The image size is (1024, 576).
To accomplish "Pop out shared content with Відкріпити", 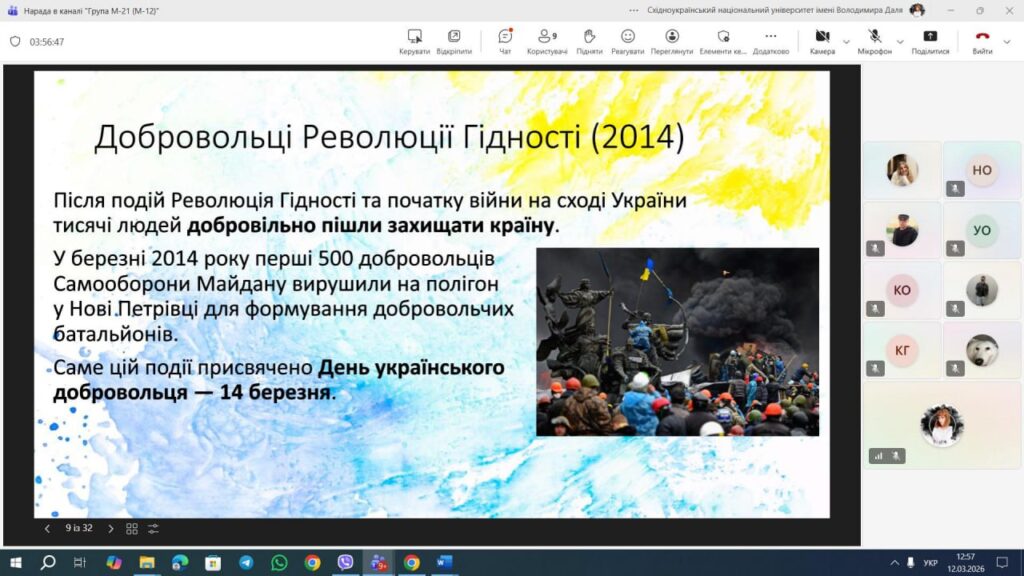I will click(x=454, y=41).
